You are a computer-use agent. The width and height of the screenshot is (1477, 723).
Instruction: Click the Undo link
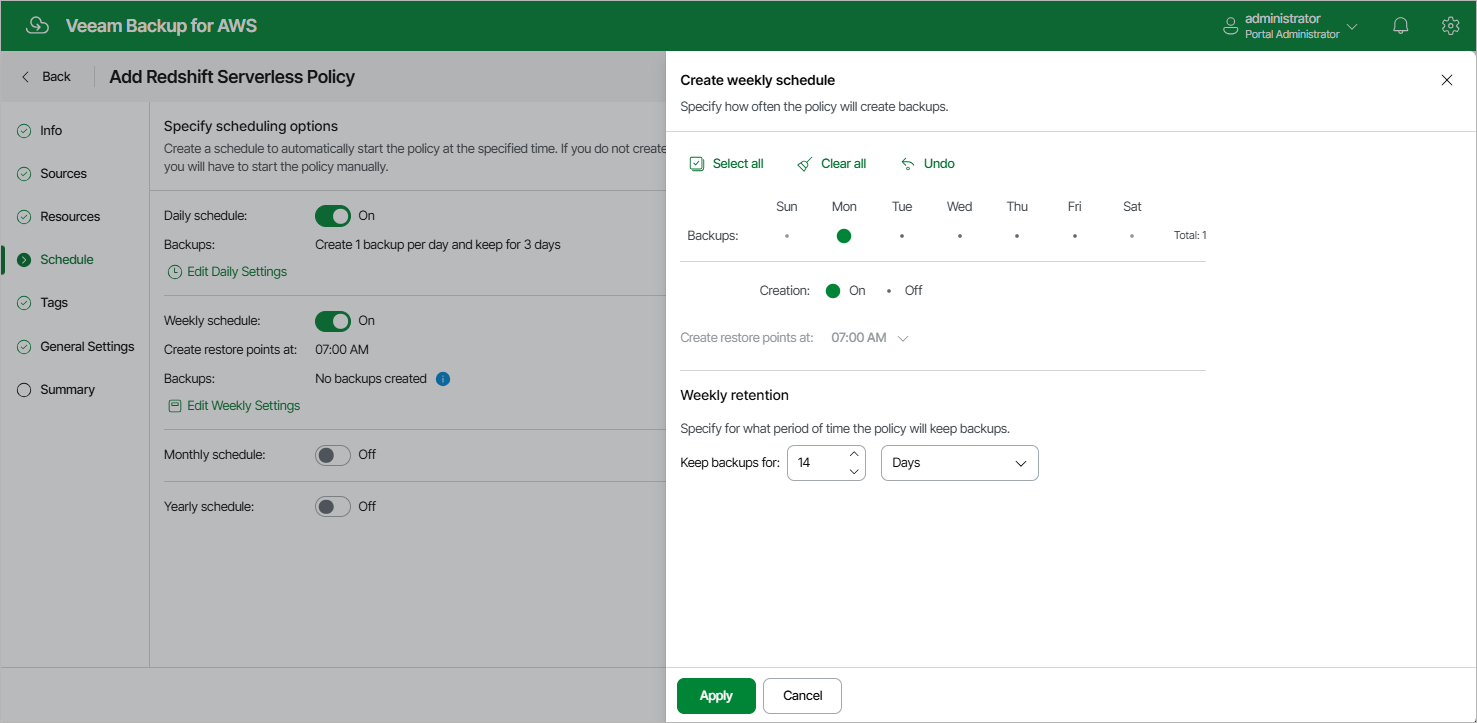tap(939, 164)
